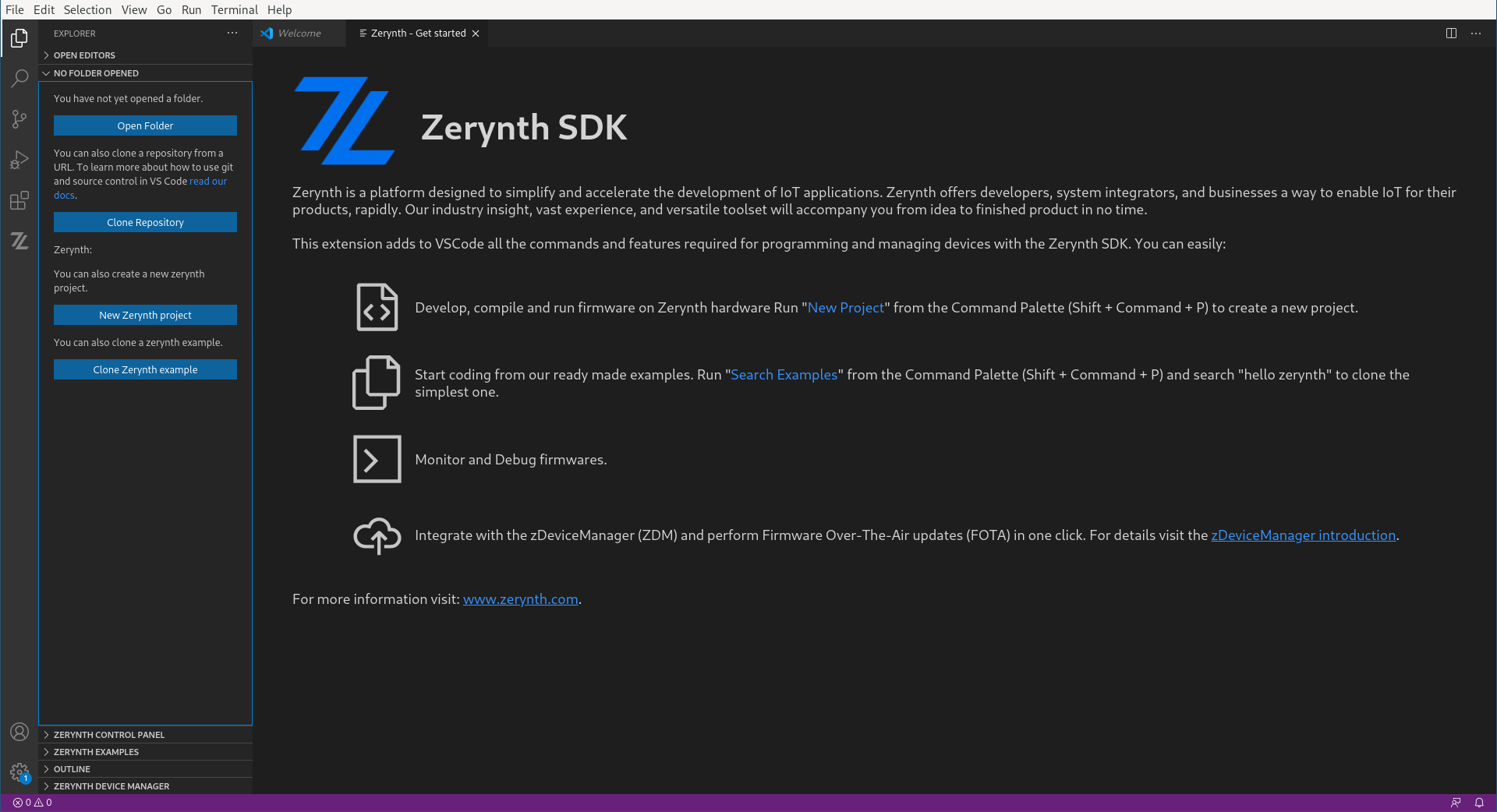Click the 'Monitor and Debug firmwares.' text

[x=511, y=460]
